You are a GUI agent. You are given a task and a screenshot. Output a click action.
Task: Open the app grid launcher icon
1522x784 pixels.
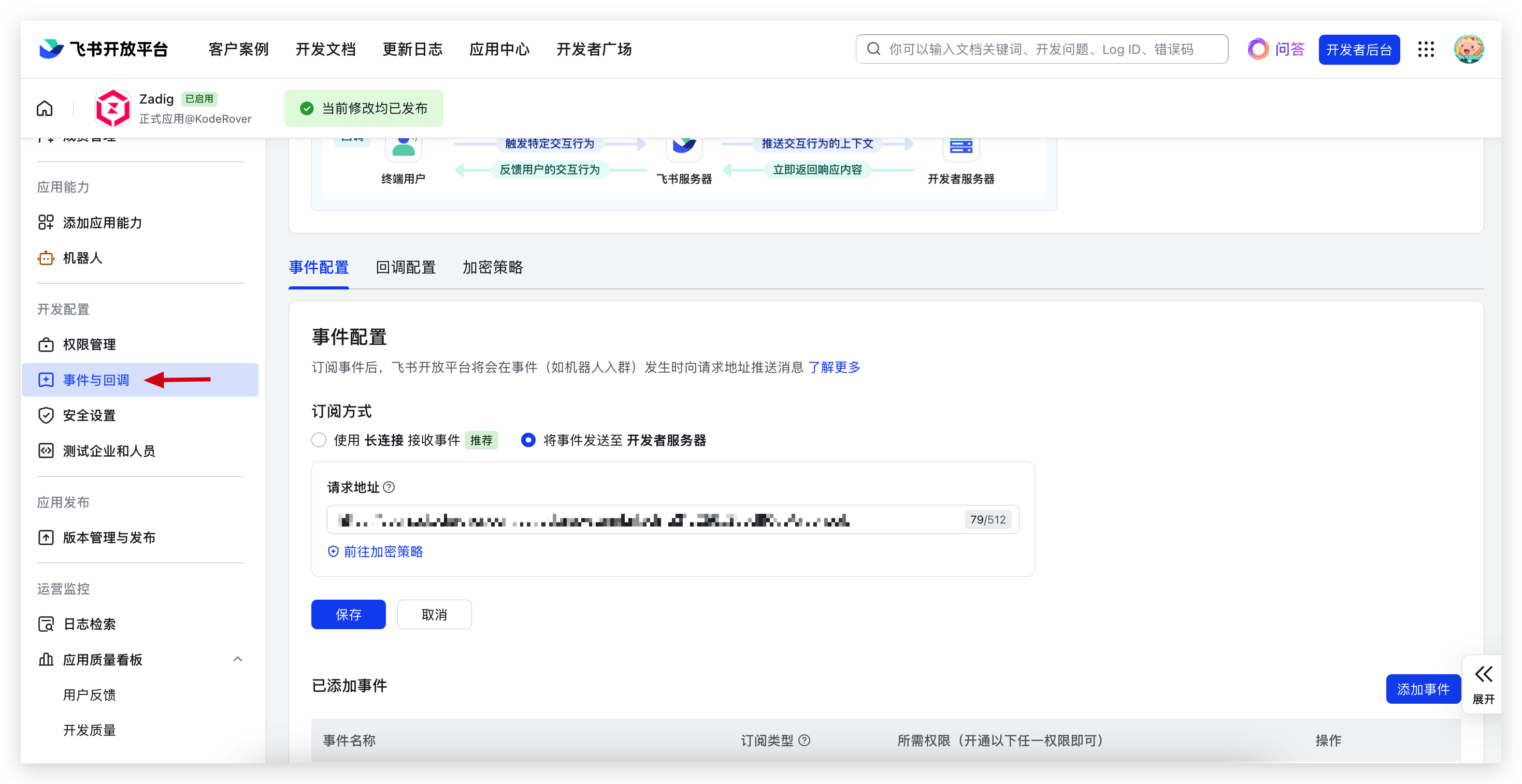[x=1426, y=50]
